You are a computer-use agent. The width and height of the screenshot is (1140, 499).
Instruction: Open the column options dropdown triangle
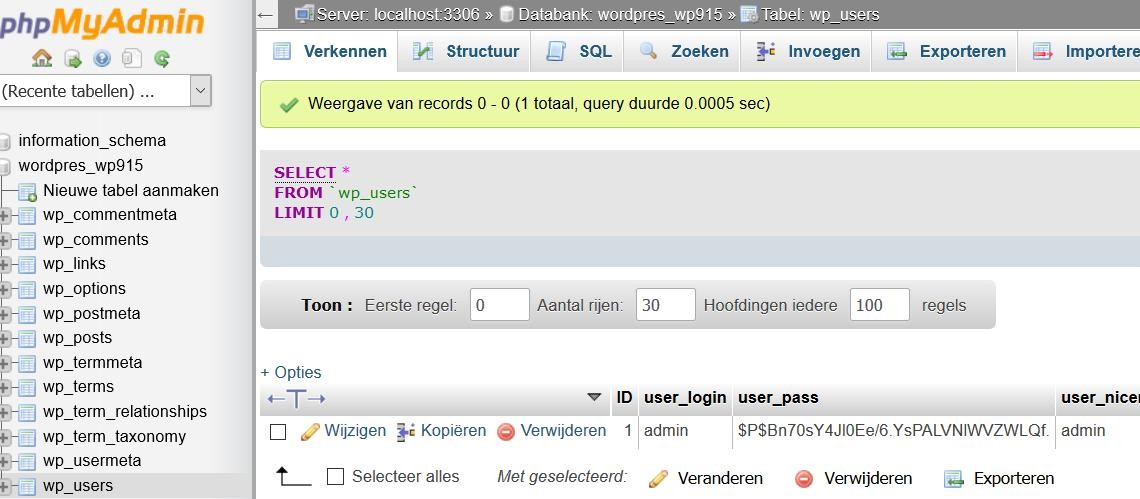point(594,397)
